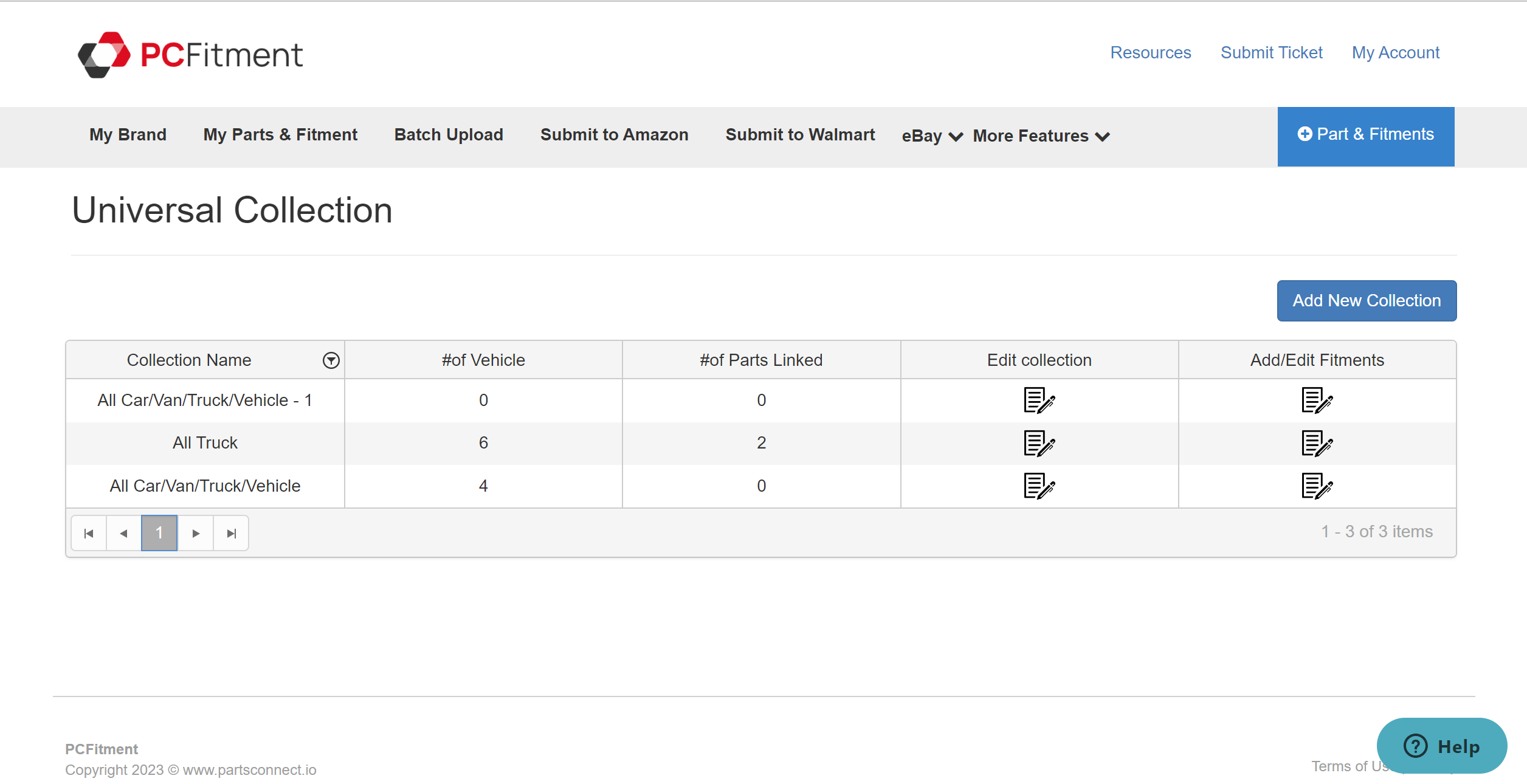Open Add/Edit Fitments for All Truck
Screen dimensions: 1527x784
click(x=1317, y=443)
